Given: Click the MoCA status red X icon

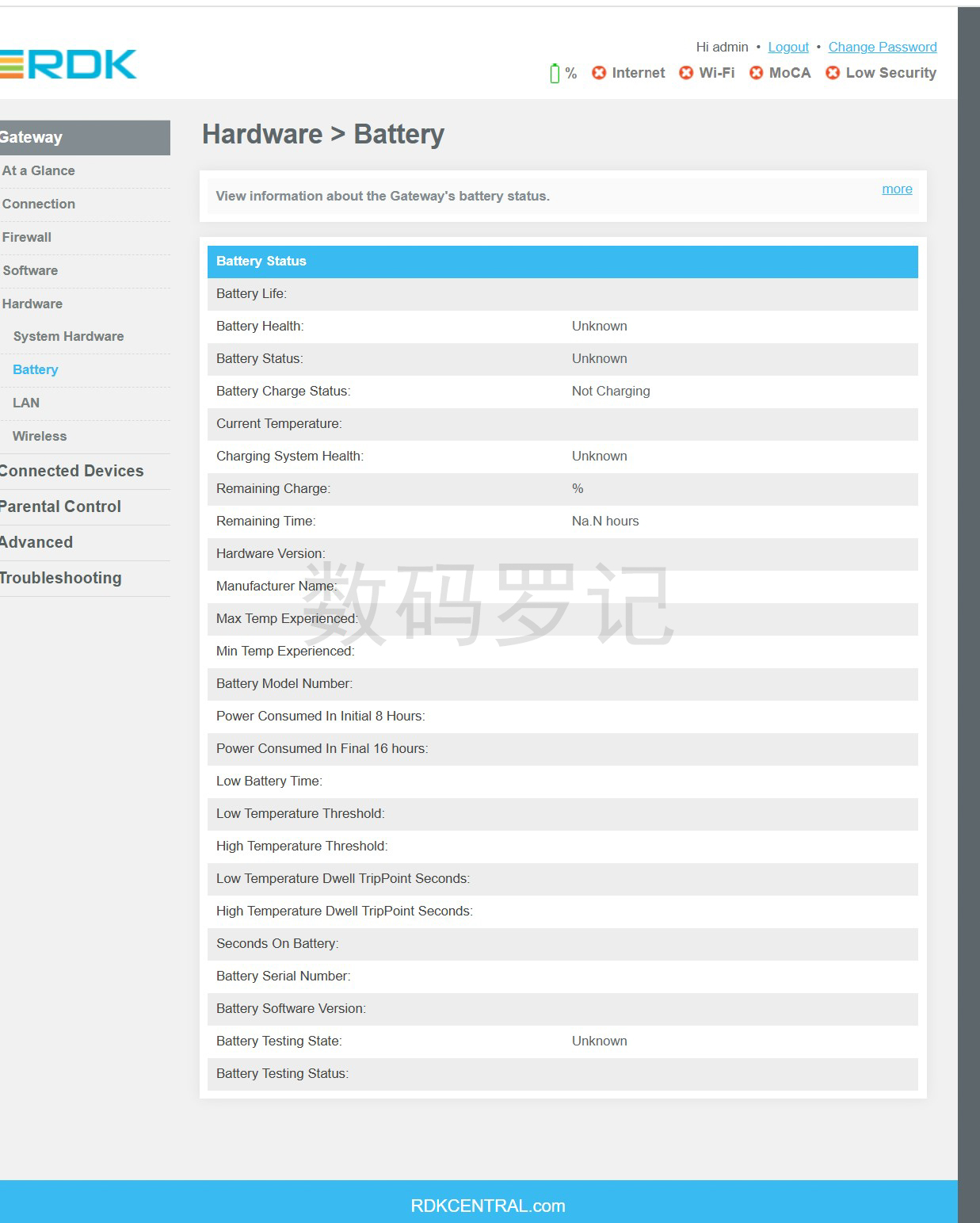Looking at the screenshot, I should click(x=756, y=73).
